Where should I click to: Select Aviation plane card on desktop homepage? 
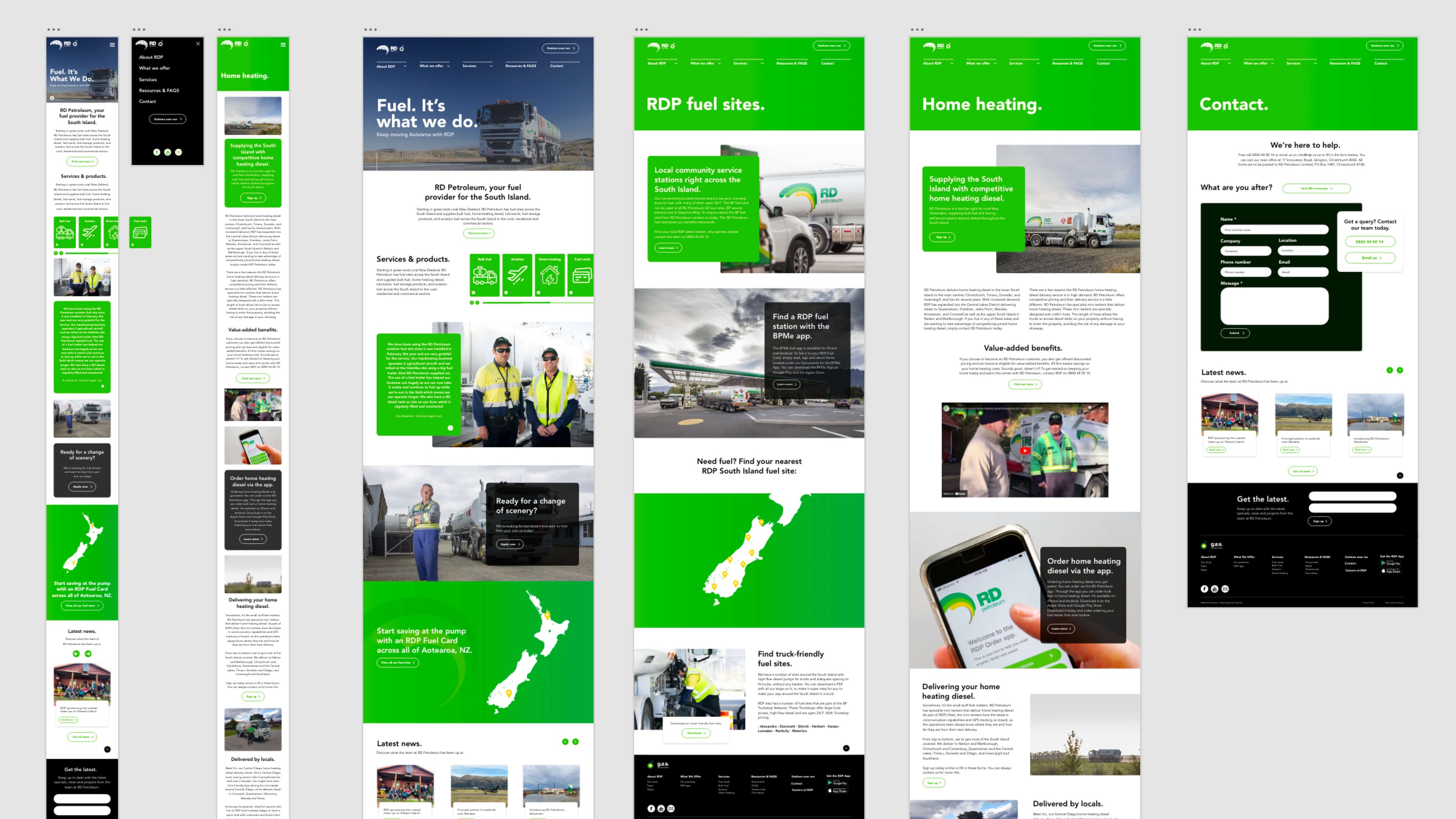(517, 275)
